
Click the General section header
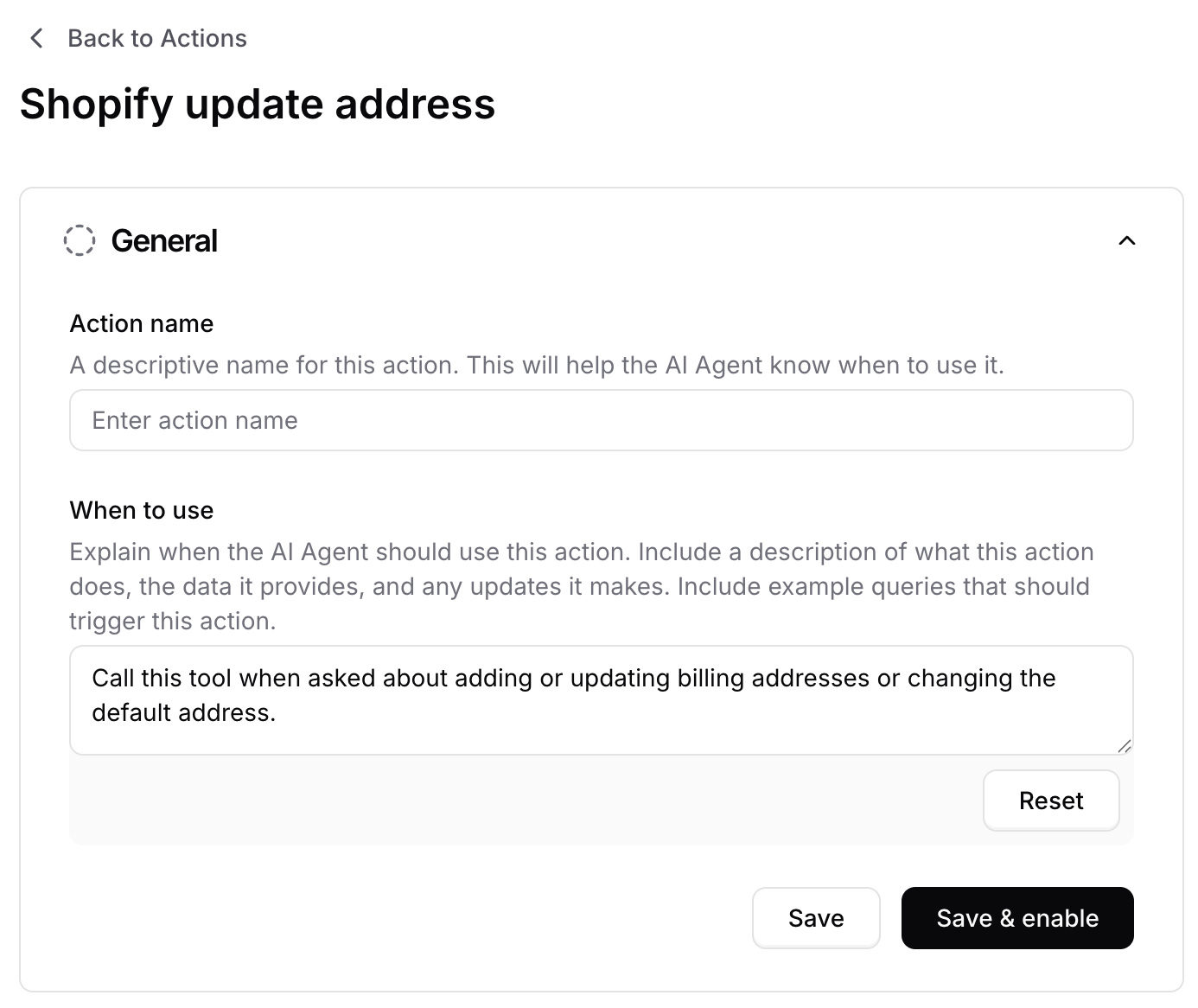click(x=164, y=240)
